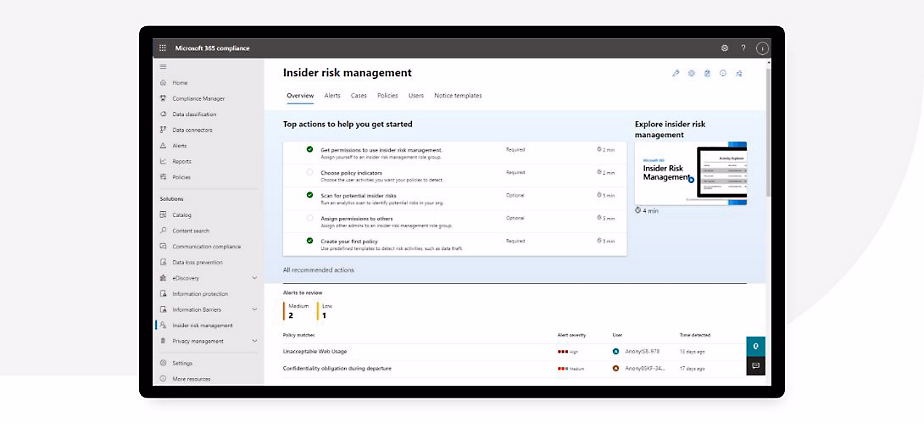Switch to the Cases tab

tap(358, 96)
